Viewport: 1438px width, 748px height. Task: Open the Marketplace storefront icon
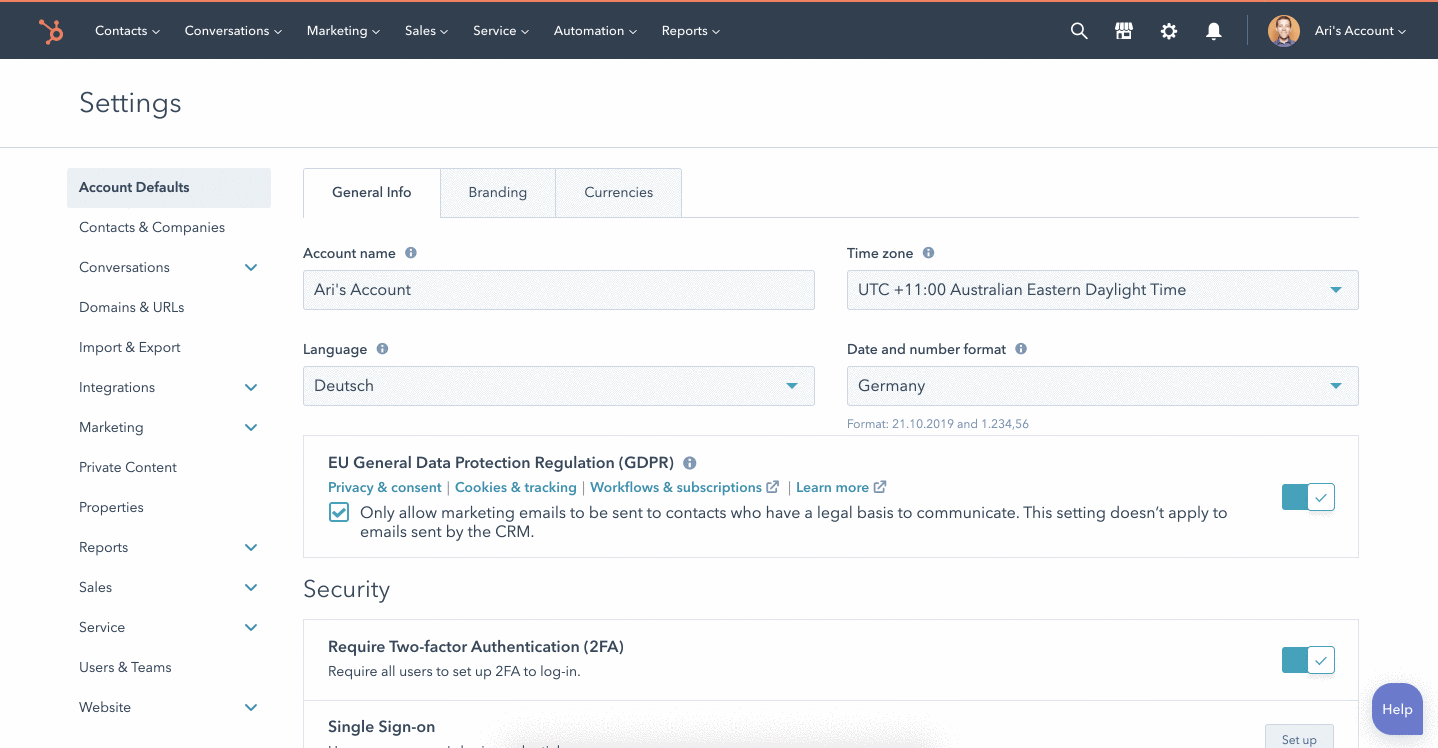tap(1124, 31)
